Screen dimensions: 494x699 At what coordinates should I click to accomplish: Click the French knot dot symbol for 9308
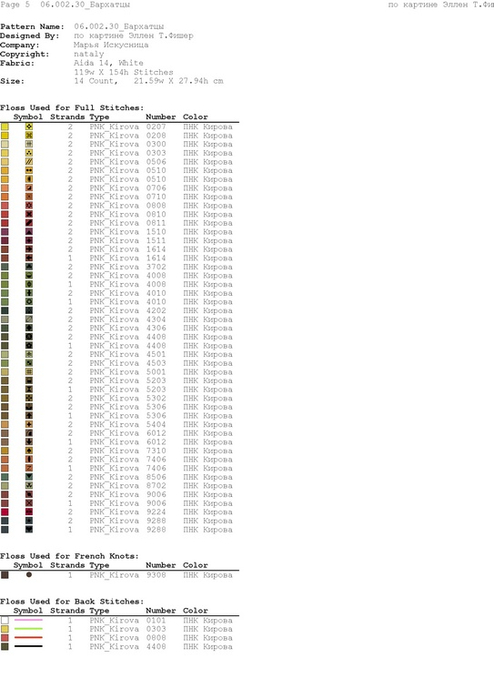pos(29,575)
